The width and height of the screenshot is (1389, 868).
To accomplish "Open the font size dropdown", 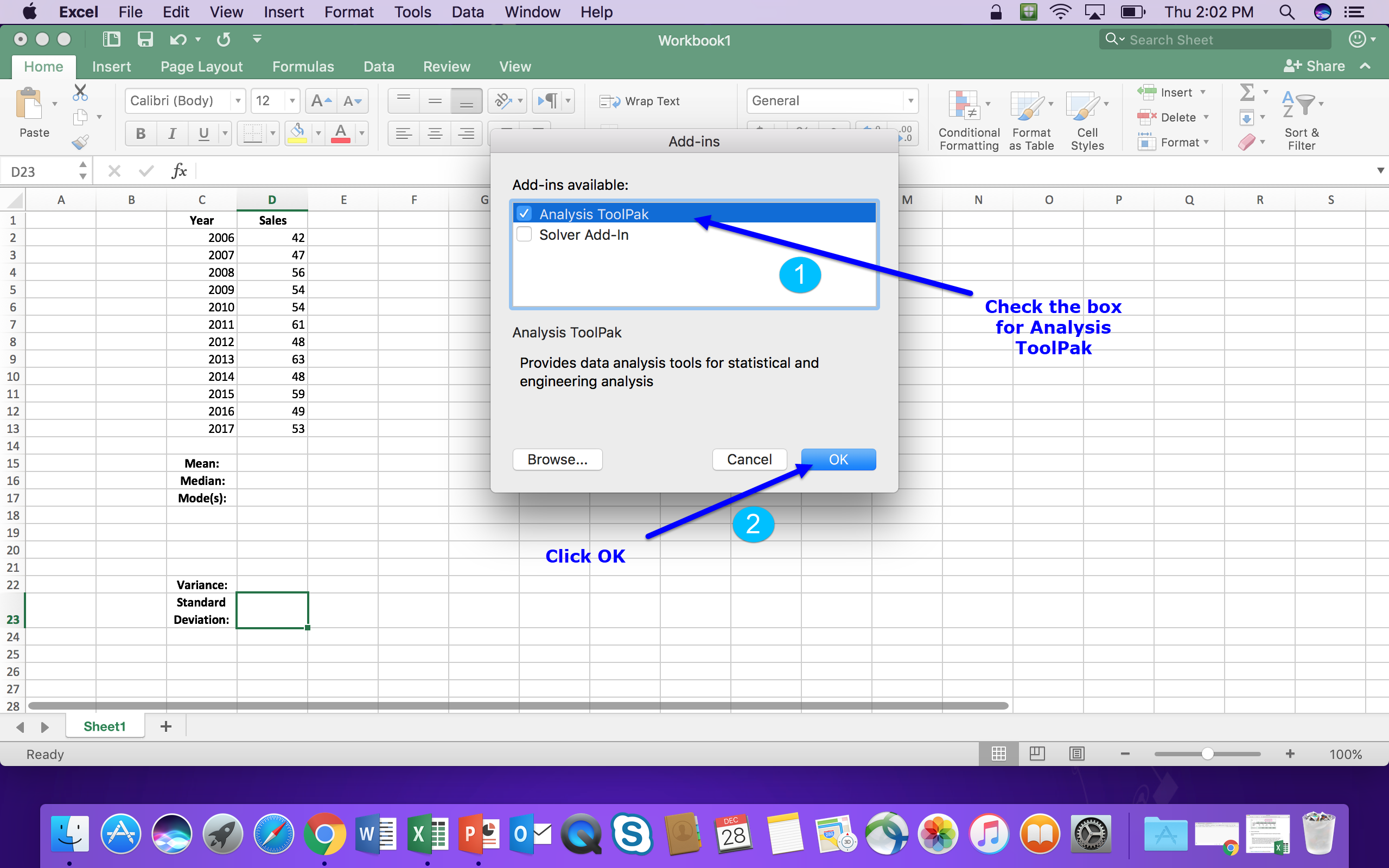I will 292,101.
